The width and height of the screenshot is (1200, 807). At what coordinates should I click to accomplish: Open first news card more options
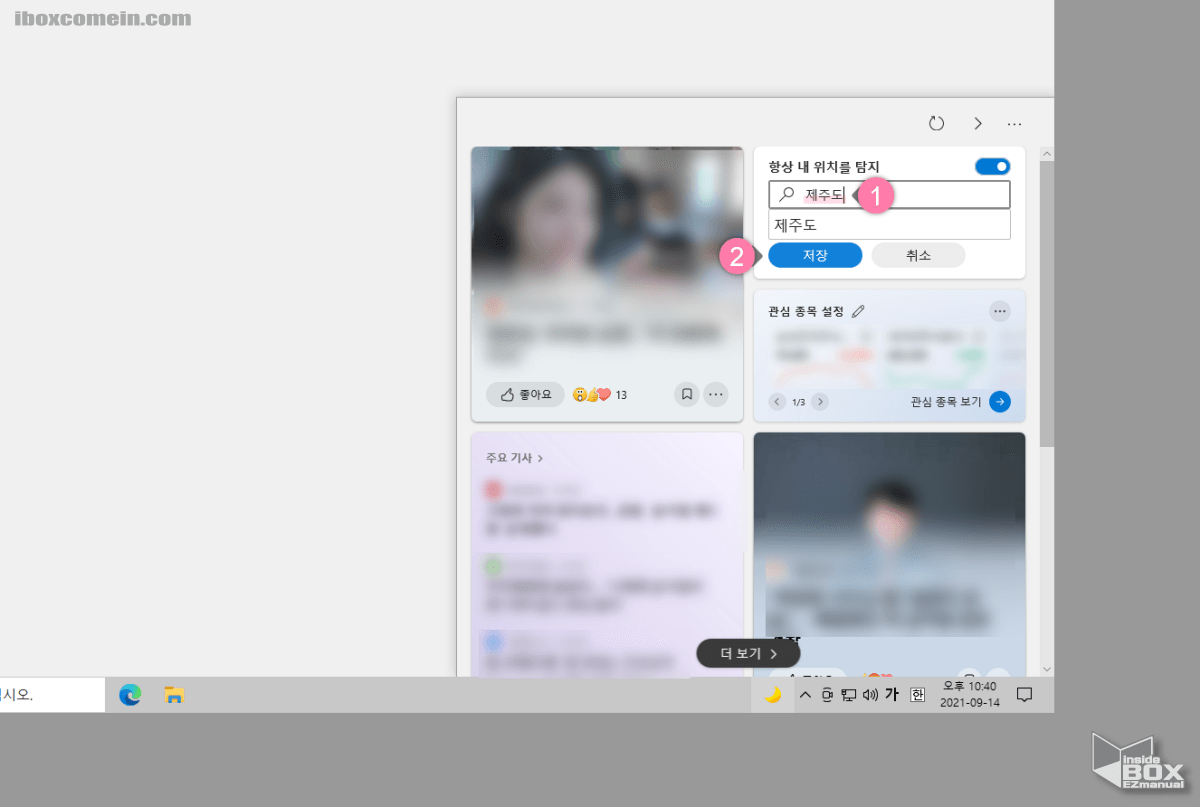[716, 394]
